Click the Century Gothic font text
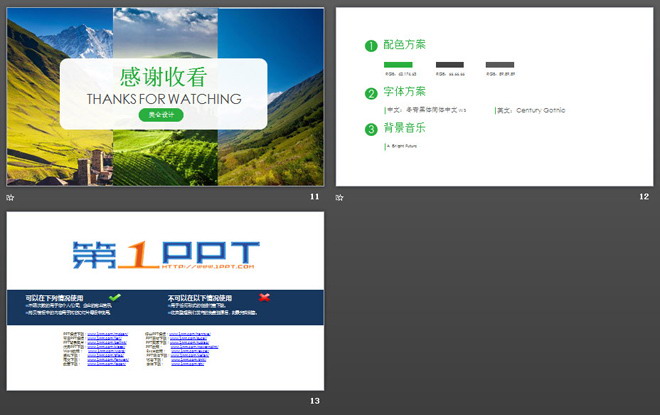660x415 pixels. click(x=541, y=110)
